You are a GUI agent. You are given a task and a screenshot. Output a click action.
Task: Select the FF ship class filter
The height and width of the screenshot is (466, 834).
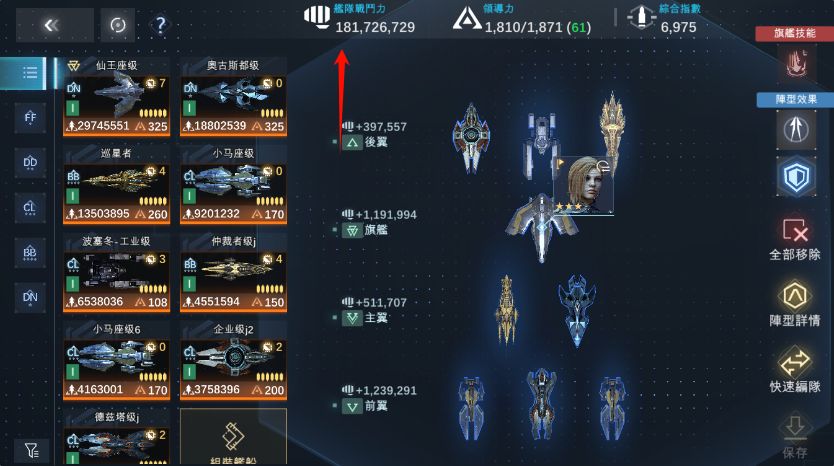pos(30,118)
